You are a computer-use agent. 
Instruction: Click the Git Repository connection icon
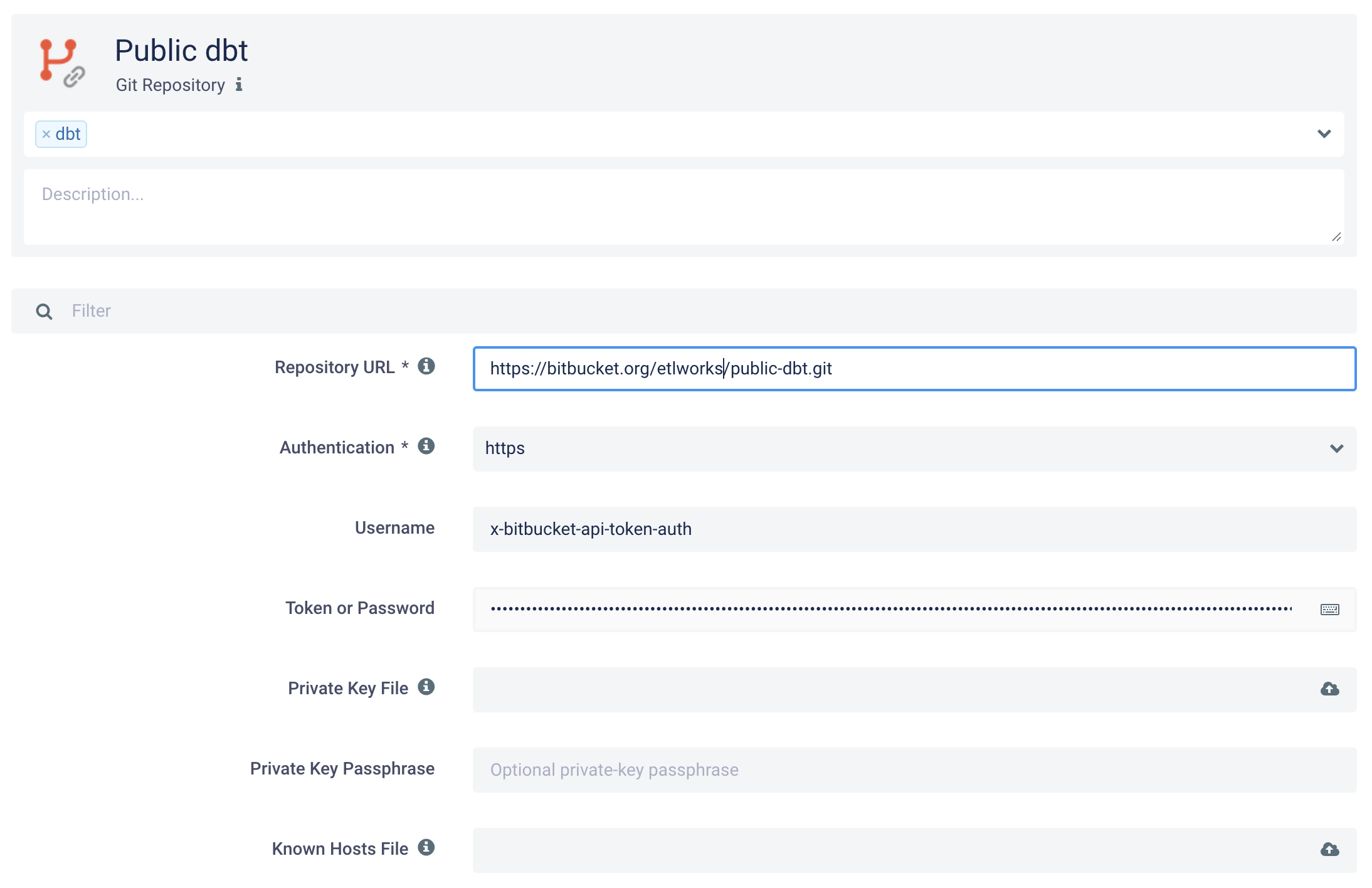61,63
